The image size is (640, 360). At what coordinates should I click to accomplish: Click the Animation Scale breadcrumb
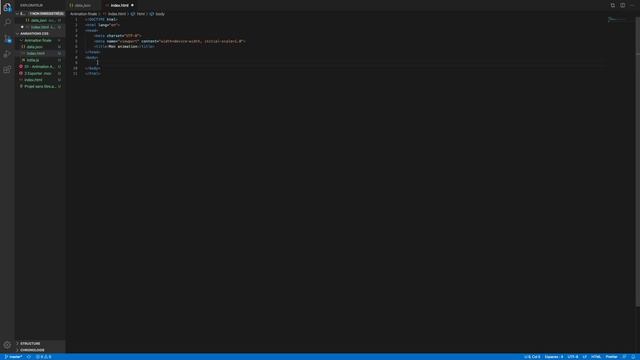pyautogui.click(x=84, y=14)
